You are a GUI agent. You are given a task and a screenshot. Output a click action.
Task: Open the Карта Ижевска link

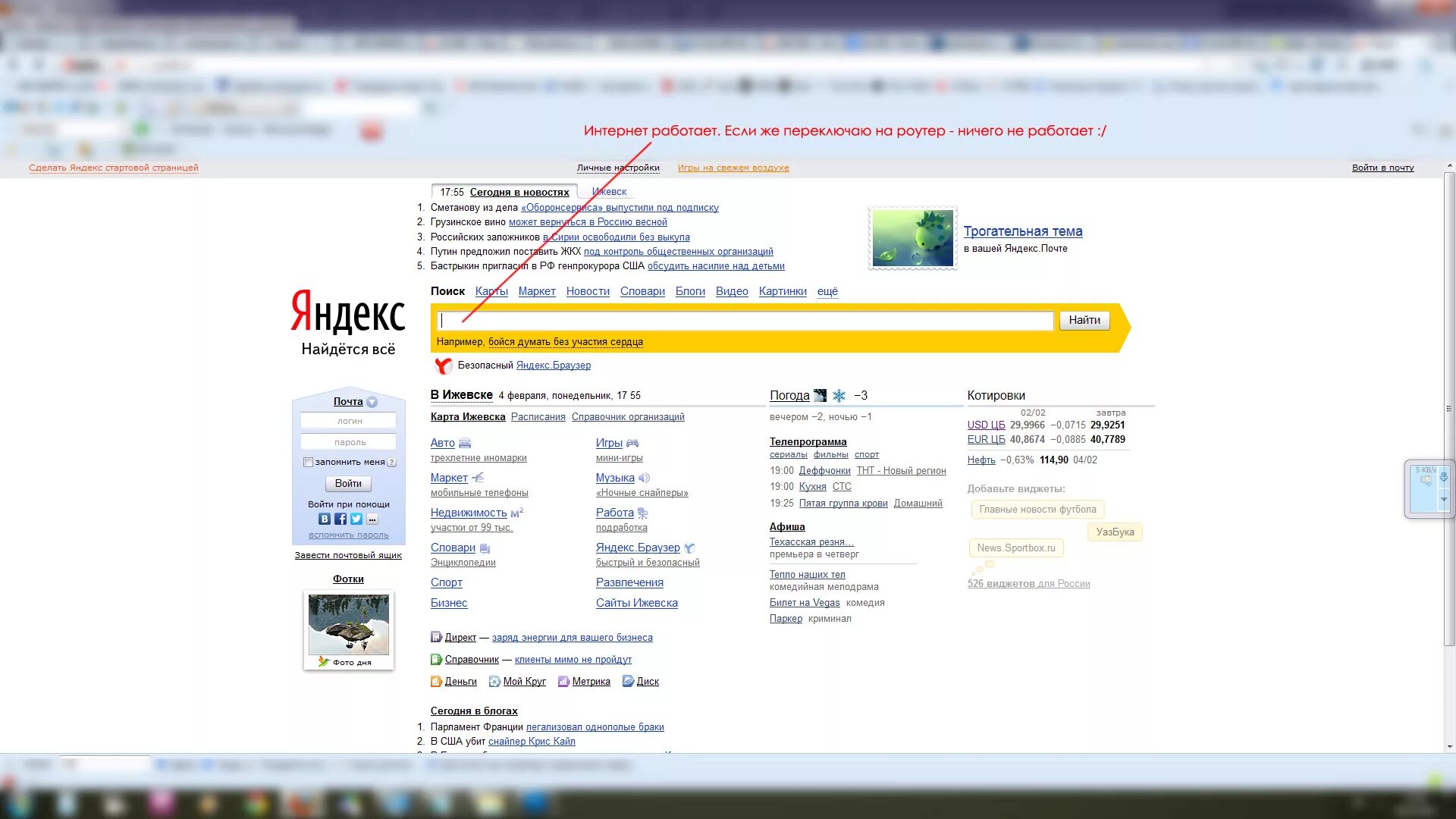[x=467, y=417]
